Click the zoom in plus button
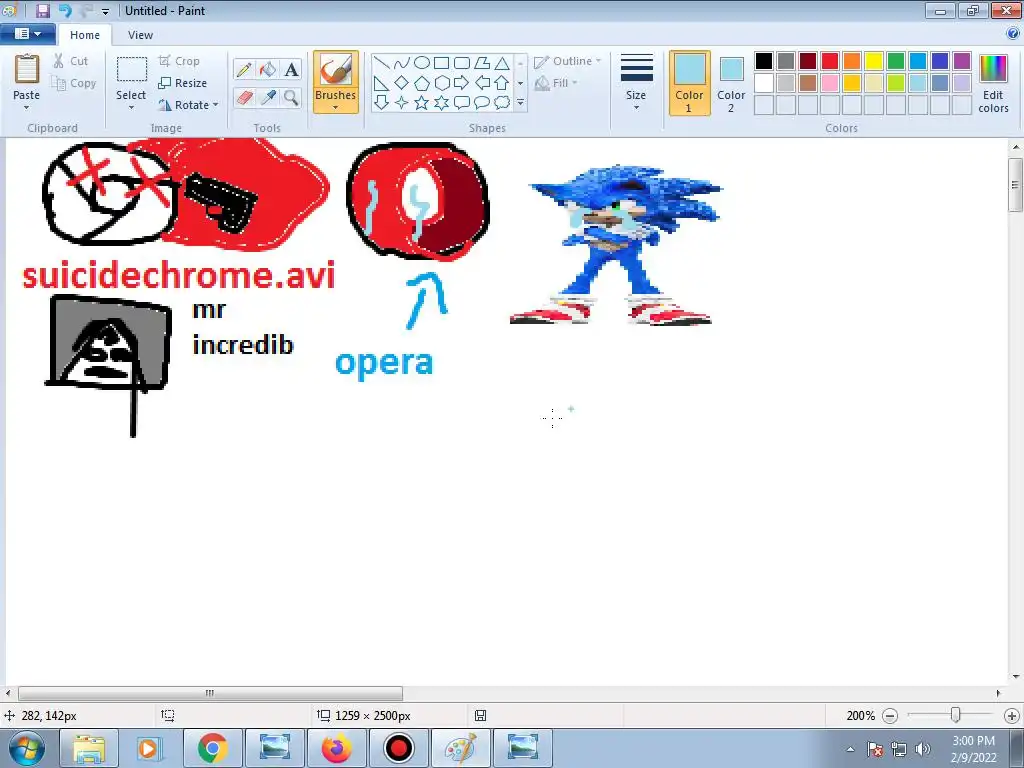 coord(1012,716)
